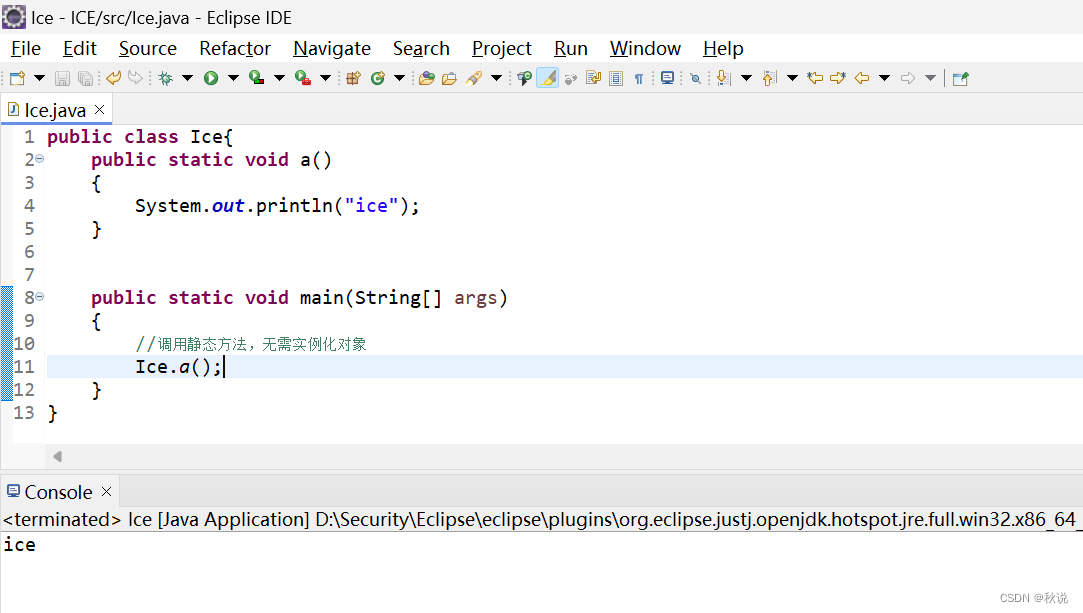This screenshot has width=1083, height=613.
Task: Click the editor horizontal scrollbar left arrow
Action: [x=57, y=456]
